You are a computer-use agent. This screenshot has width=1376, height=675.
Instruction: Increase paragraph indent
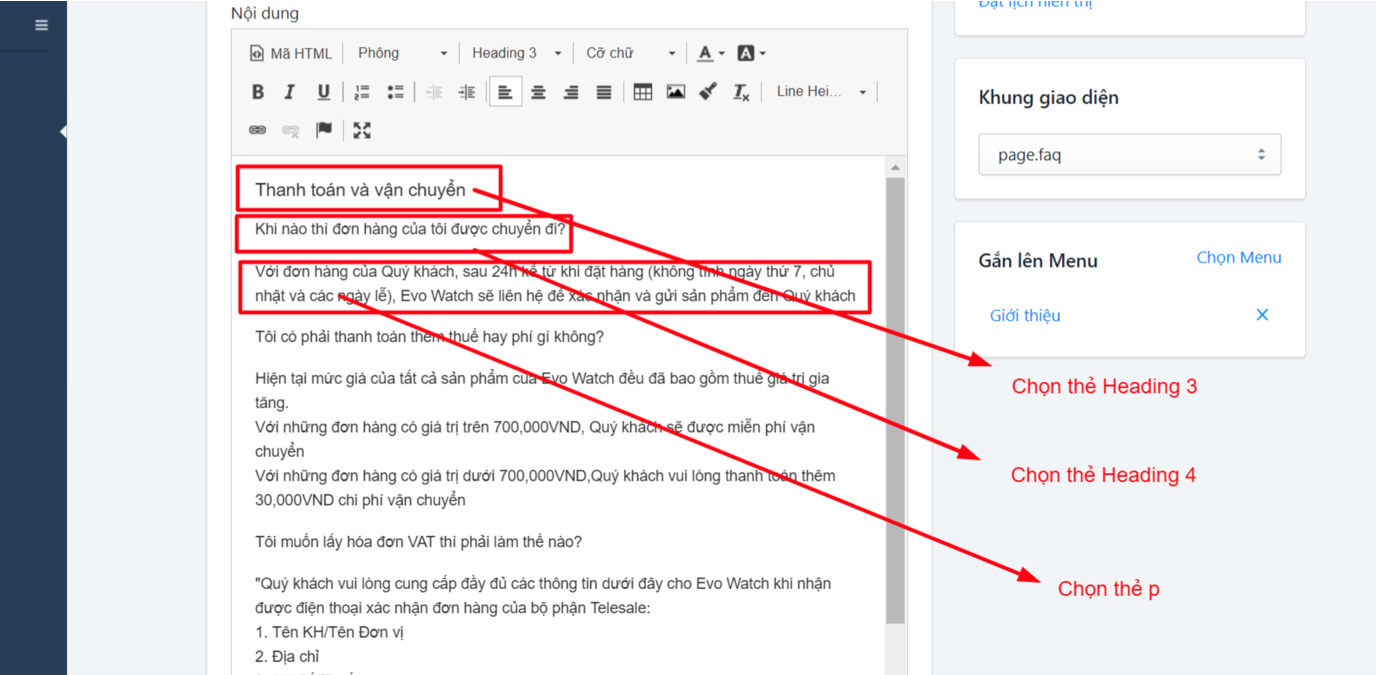point(467,92)
